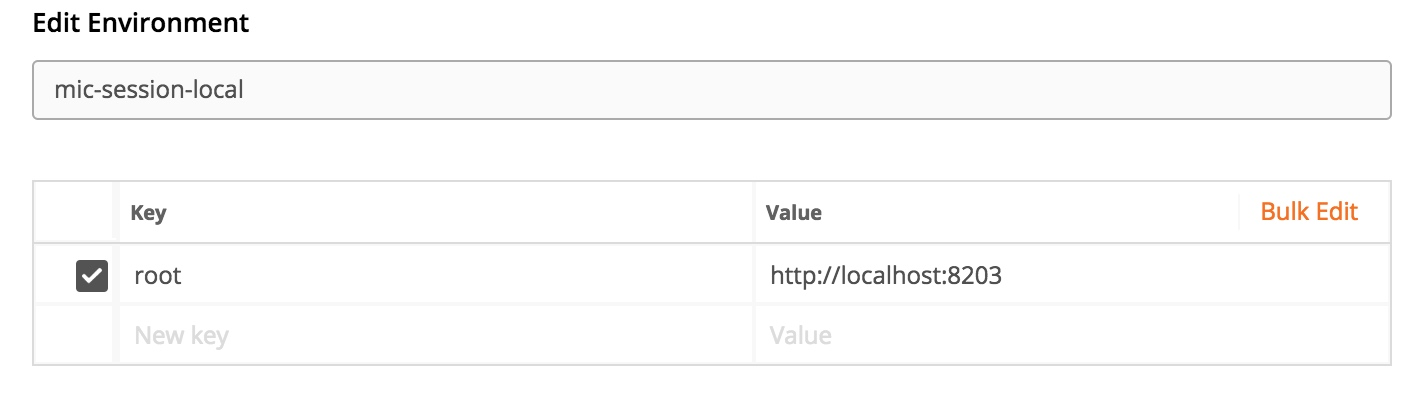Click the orange Bulk Edit text
The image size is (1414, 400).
(x=1309, y=212)
